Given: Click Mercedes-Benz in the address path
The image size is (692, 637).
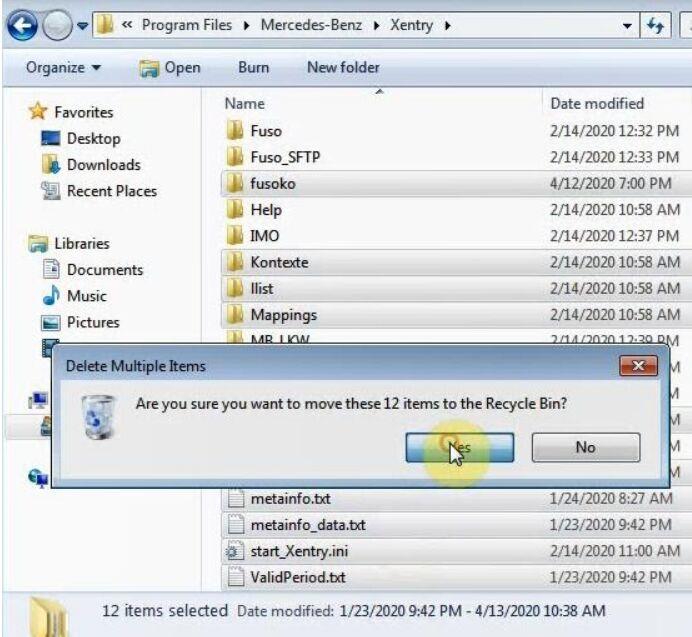Looking at the screenshot, I should click(311, 25).
